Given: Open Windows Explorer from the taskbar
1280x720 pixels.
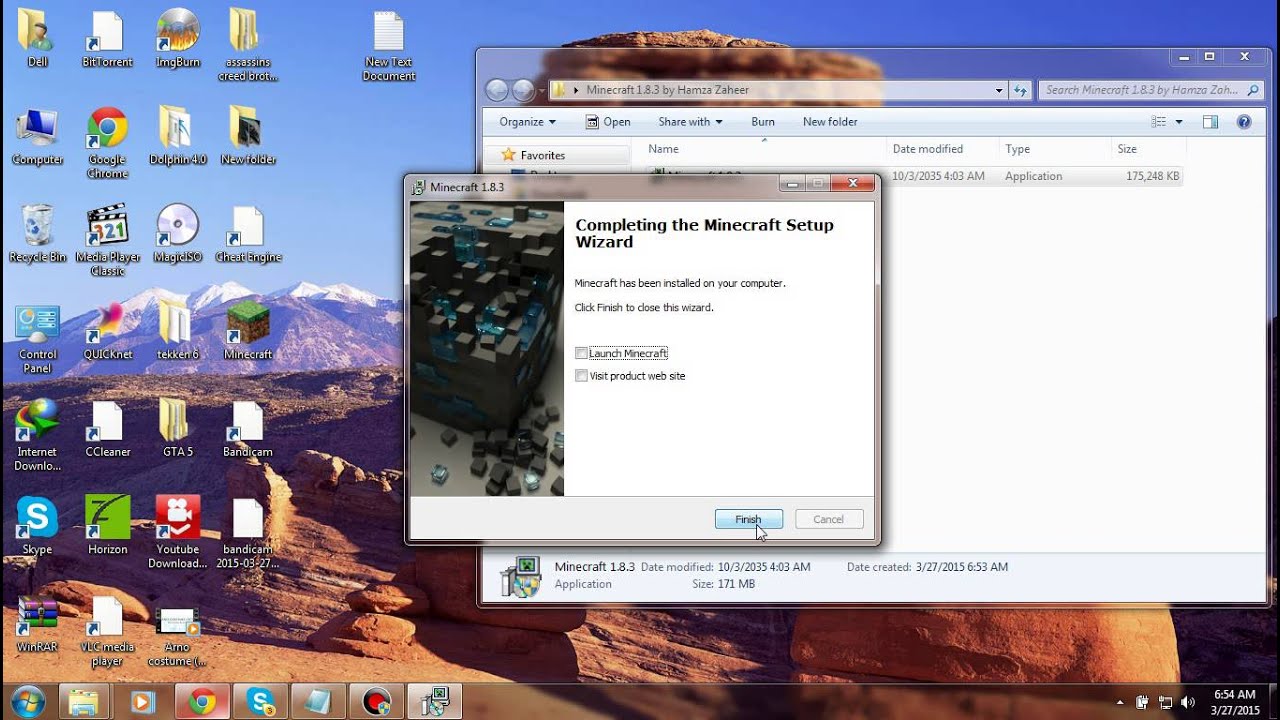Looking at the screenshot, I should tap(85, 702).
